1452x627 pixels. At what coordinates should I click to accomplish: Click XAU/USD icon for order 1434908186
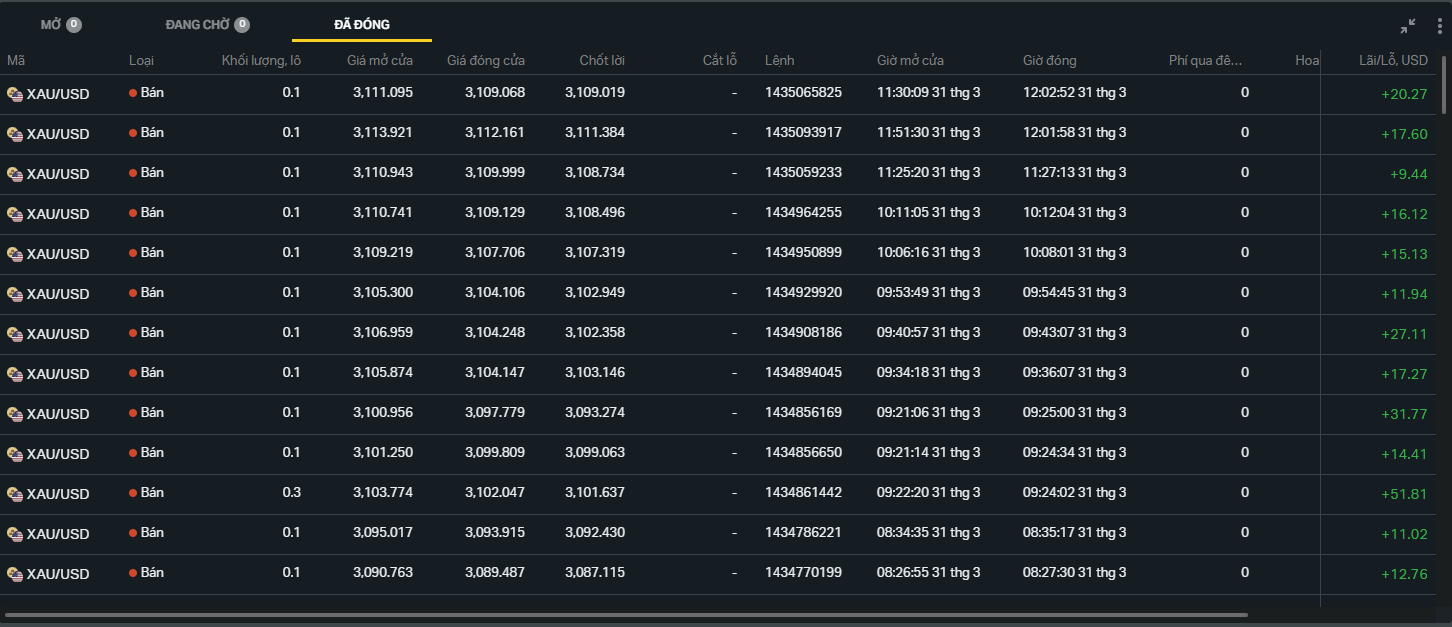click(15, 334)
